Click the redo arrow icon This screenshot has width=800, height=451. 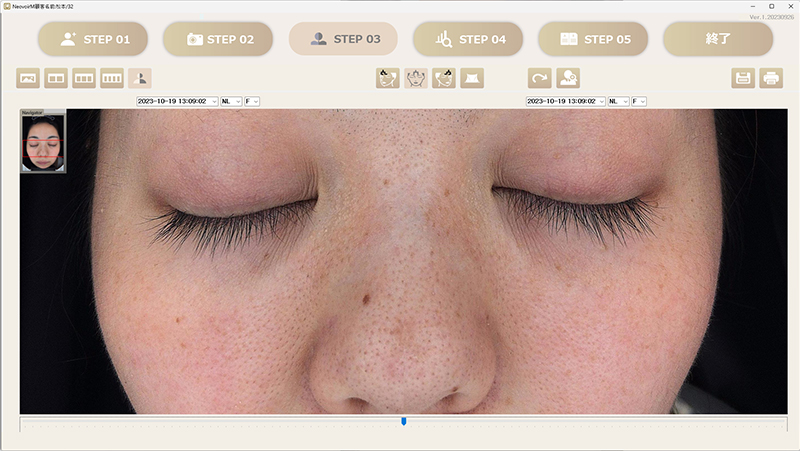pos(540,78)
